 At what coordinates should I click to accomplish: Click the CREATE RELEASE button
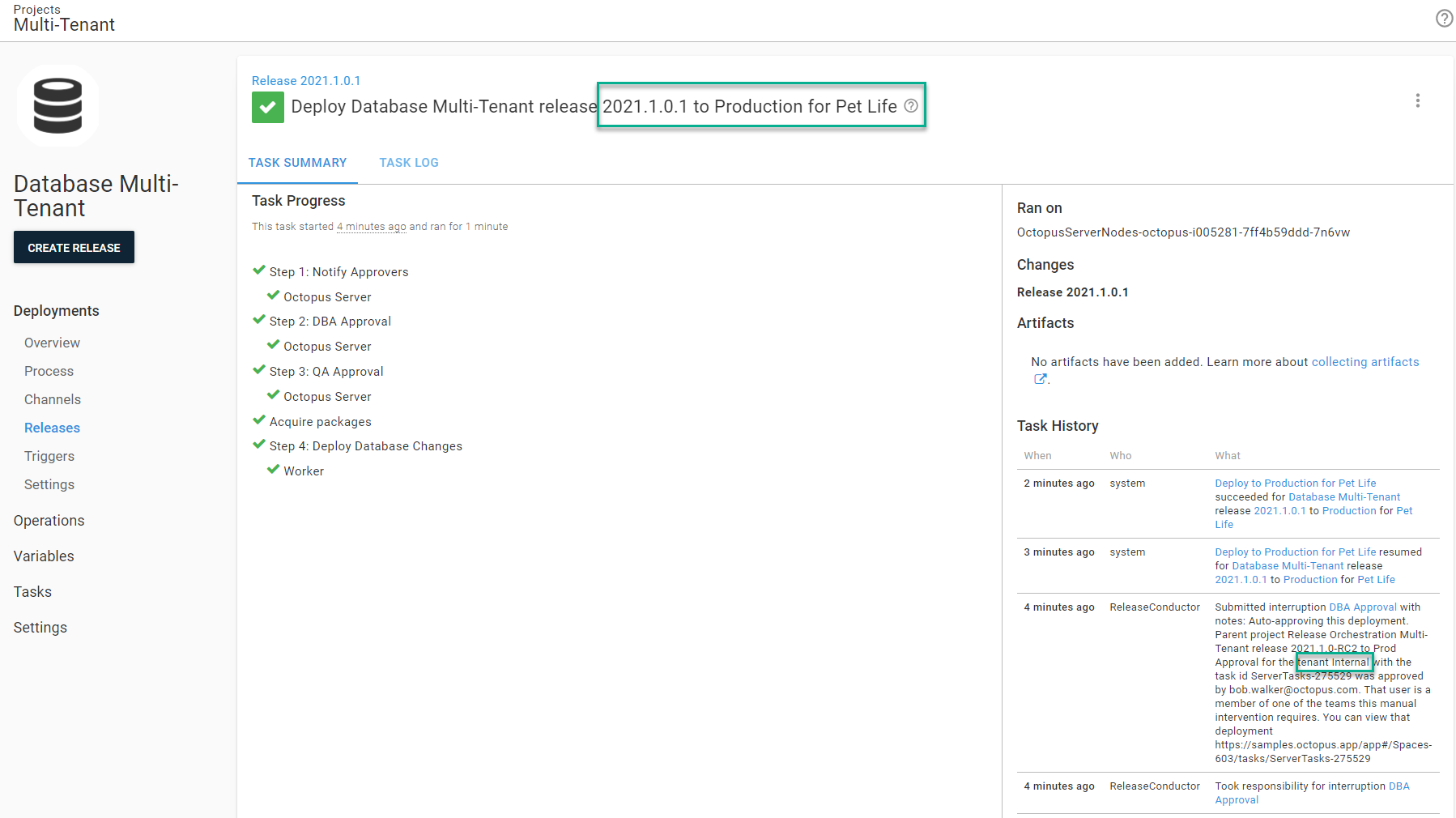point(74,247)
